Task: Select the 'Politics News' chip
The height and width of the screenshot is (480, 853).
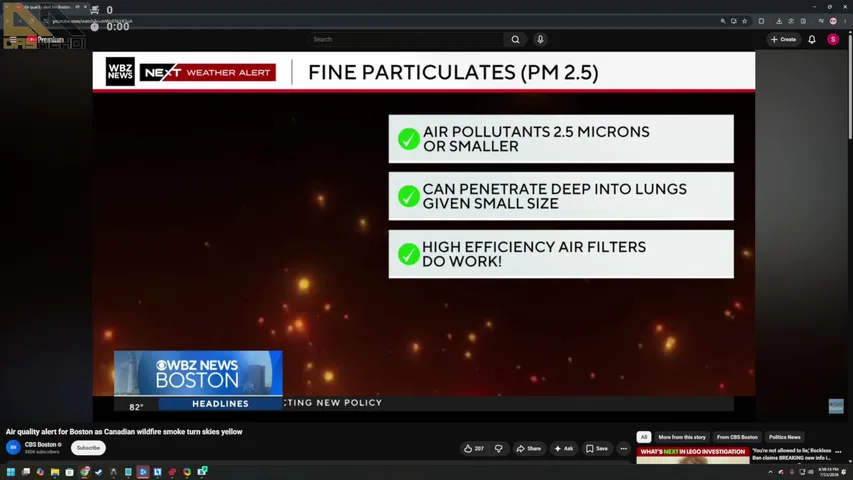Action: point(784,437)
